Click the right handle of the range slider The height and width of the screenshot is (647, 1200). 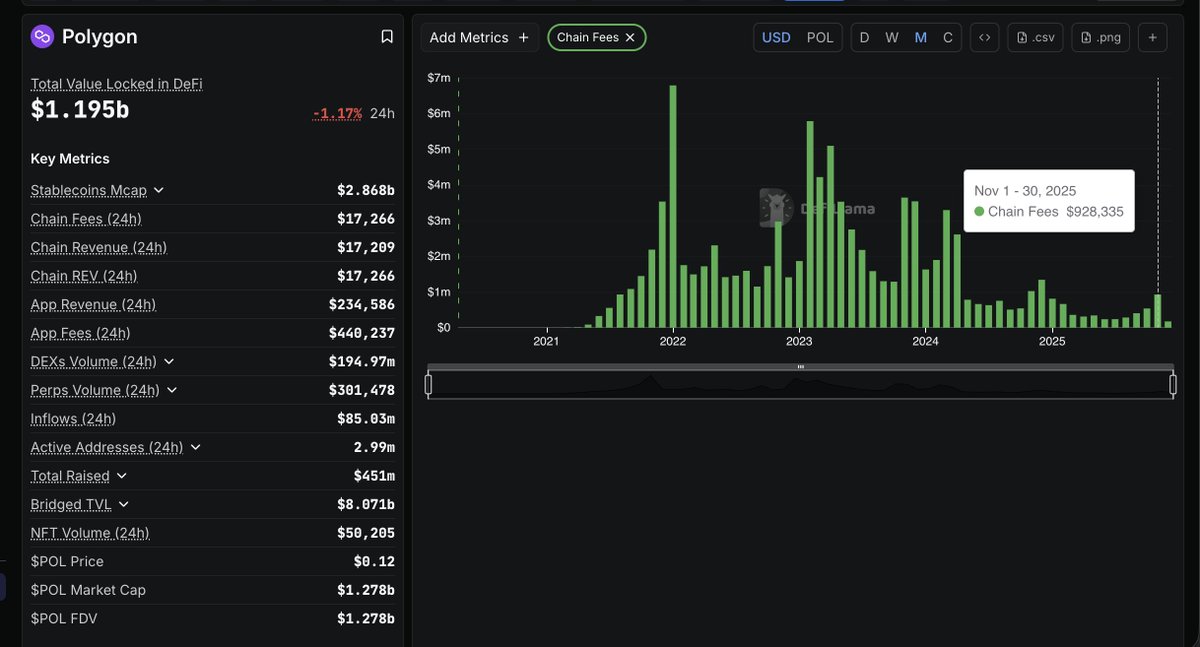(1173, 384)
